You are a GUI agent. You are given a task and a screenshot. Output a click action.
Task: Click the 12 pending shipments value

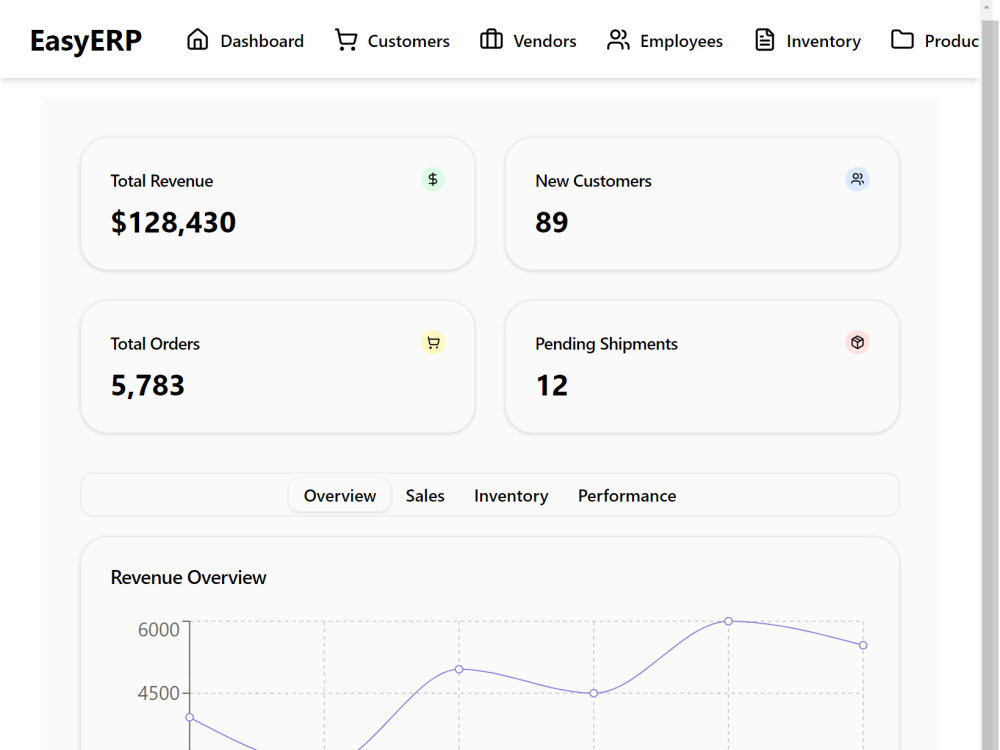[x=552, y=386]
